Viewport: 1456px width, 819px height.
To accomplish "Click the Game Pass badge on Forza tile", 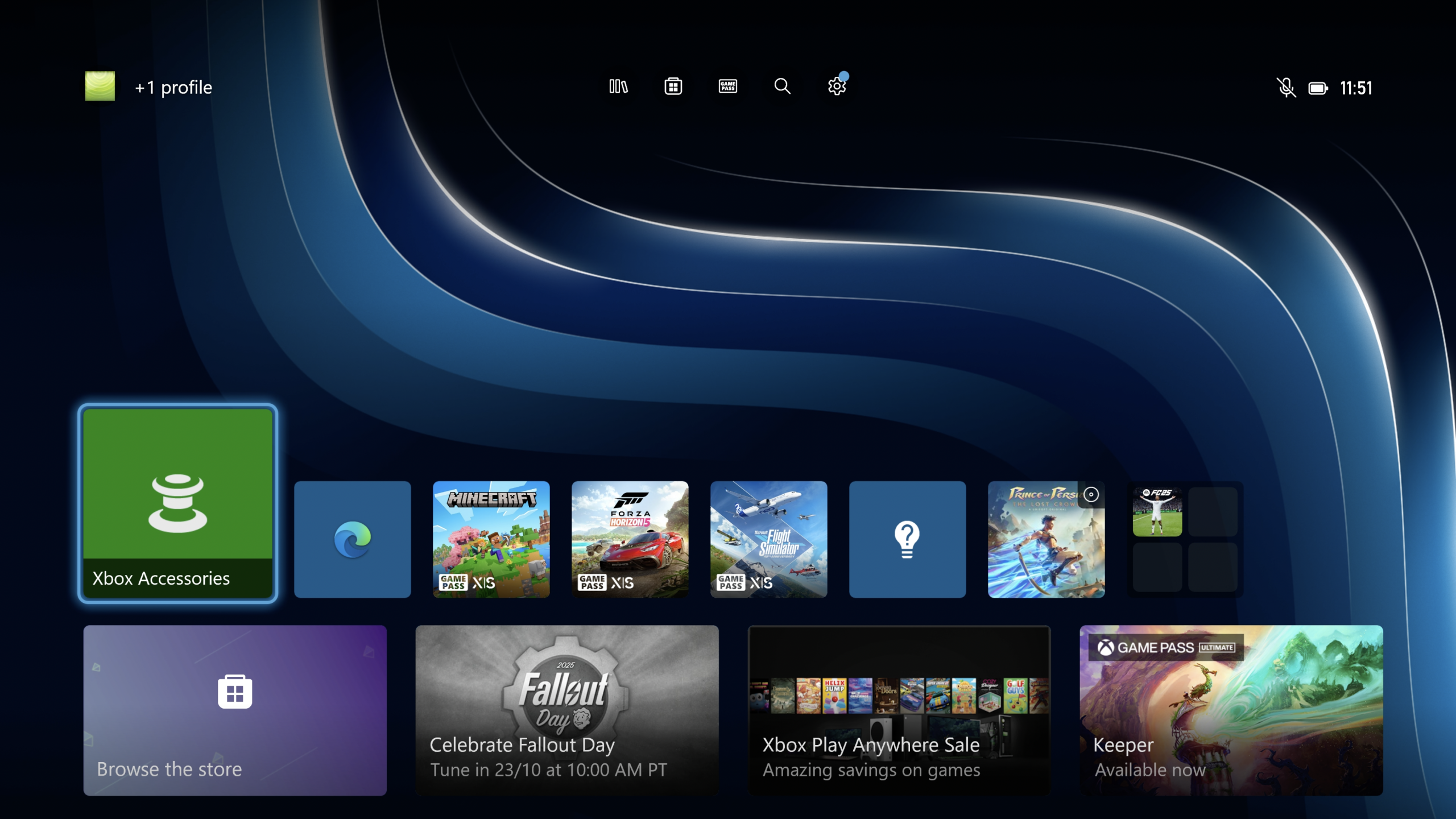I will pos(592,582).
